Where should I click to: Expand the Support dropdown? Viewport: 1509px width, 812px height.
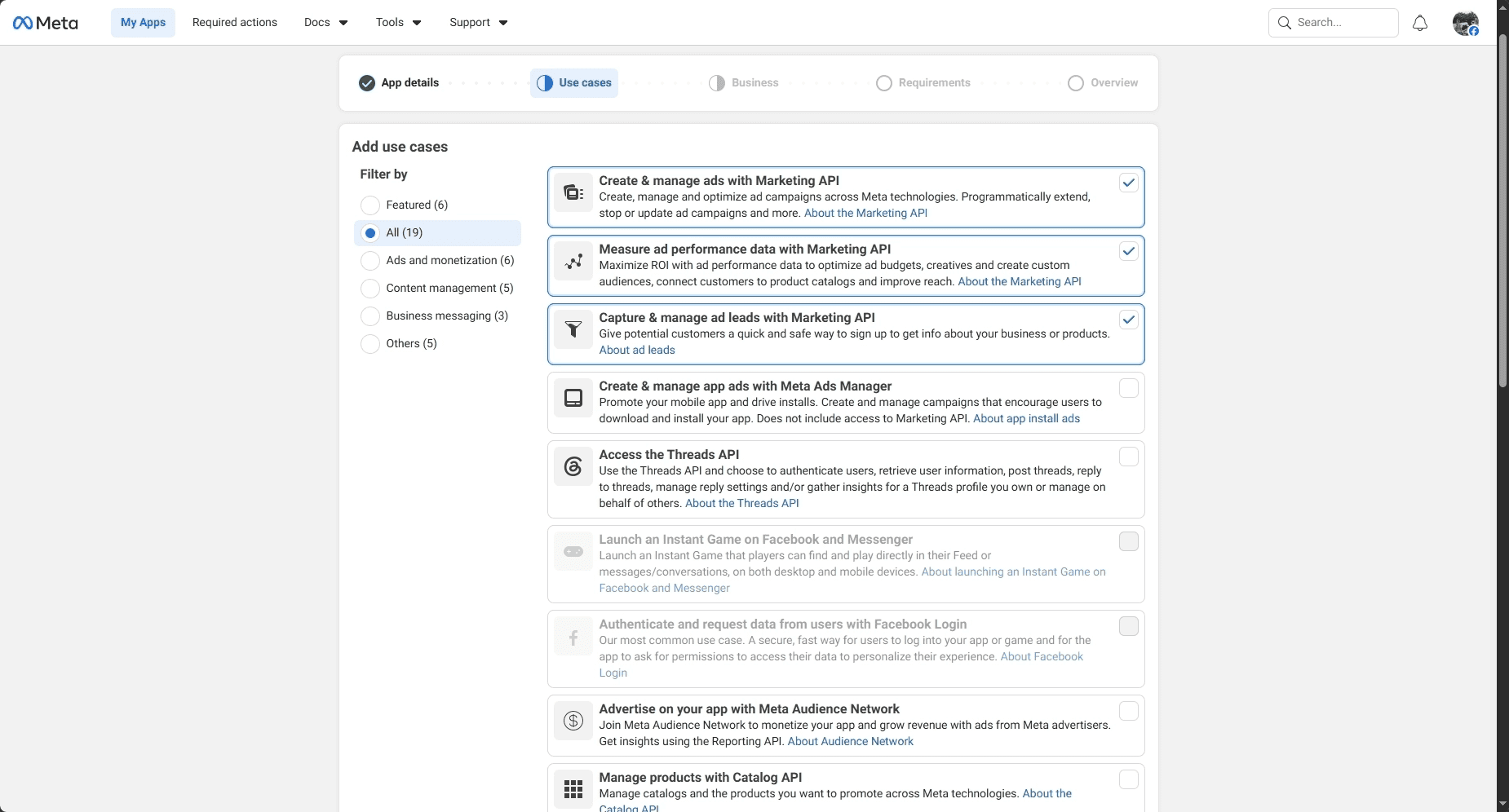(x=479, y=23)
